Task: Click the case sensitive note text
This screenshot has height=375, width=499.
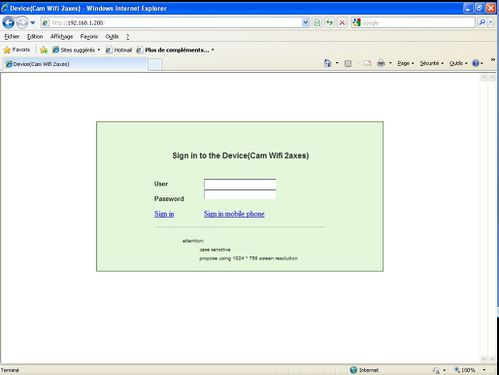Action: [215, 250]
